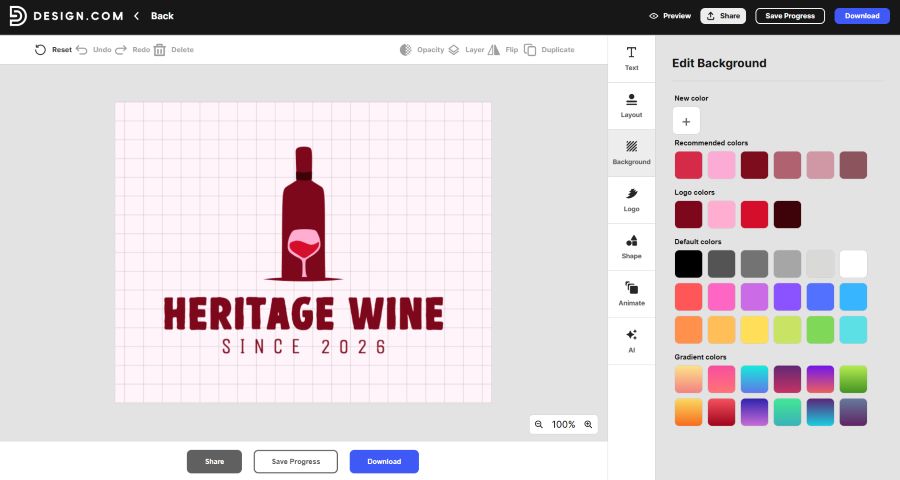Open the Layout panel

[631, 106]
